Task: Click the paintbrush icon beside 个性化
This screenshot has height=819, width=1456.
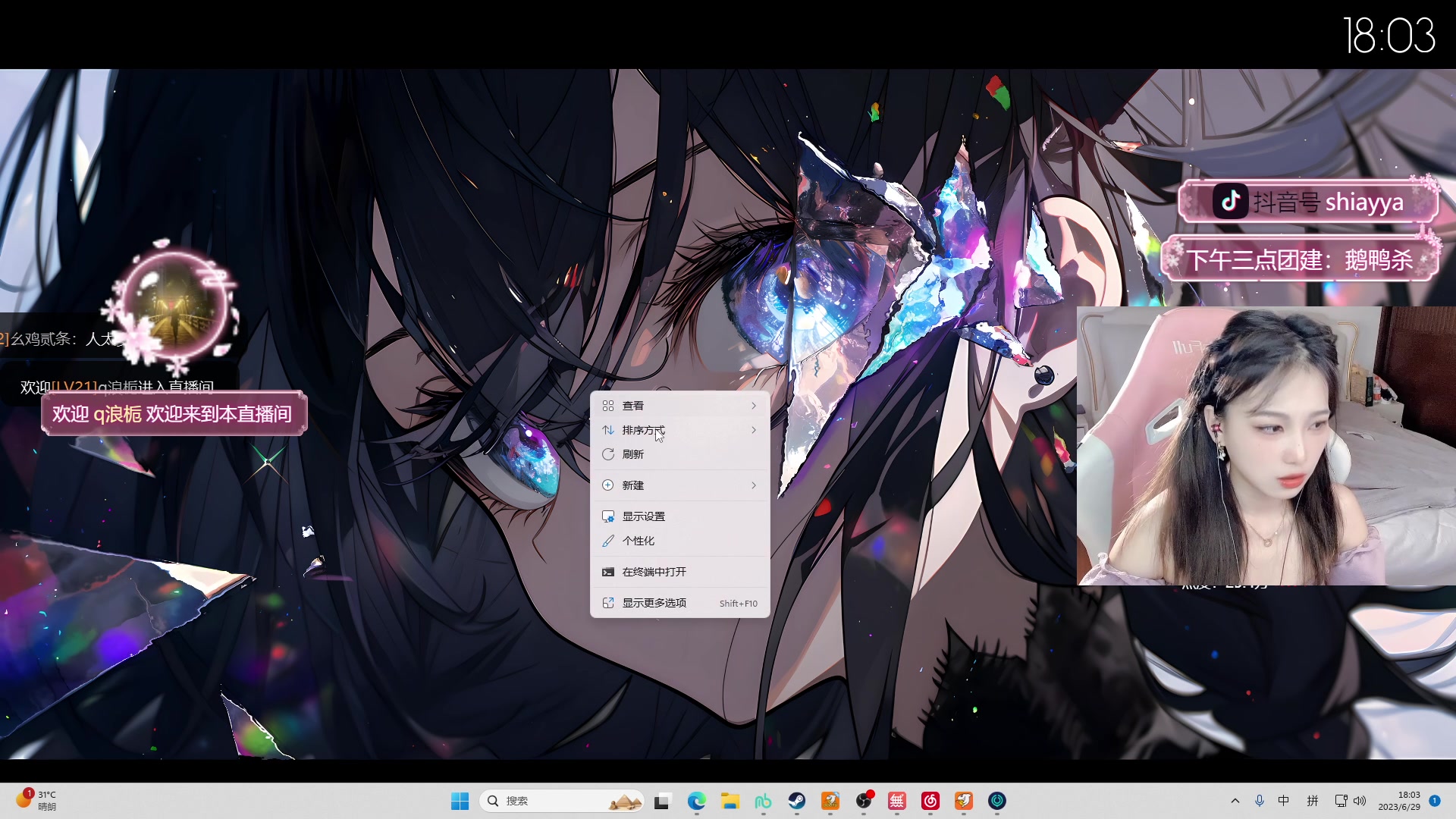Action: 608,541
